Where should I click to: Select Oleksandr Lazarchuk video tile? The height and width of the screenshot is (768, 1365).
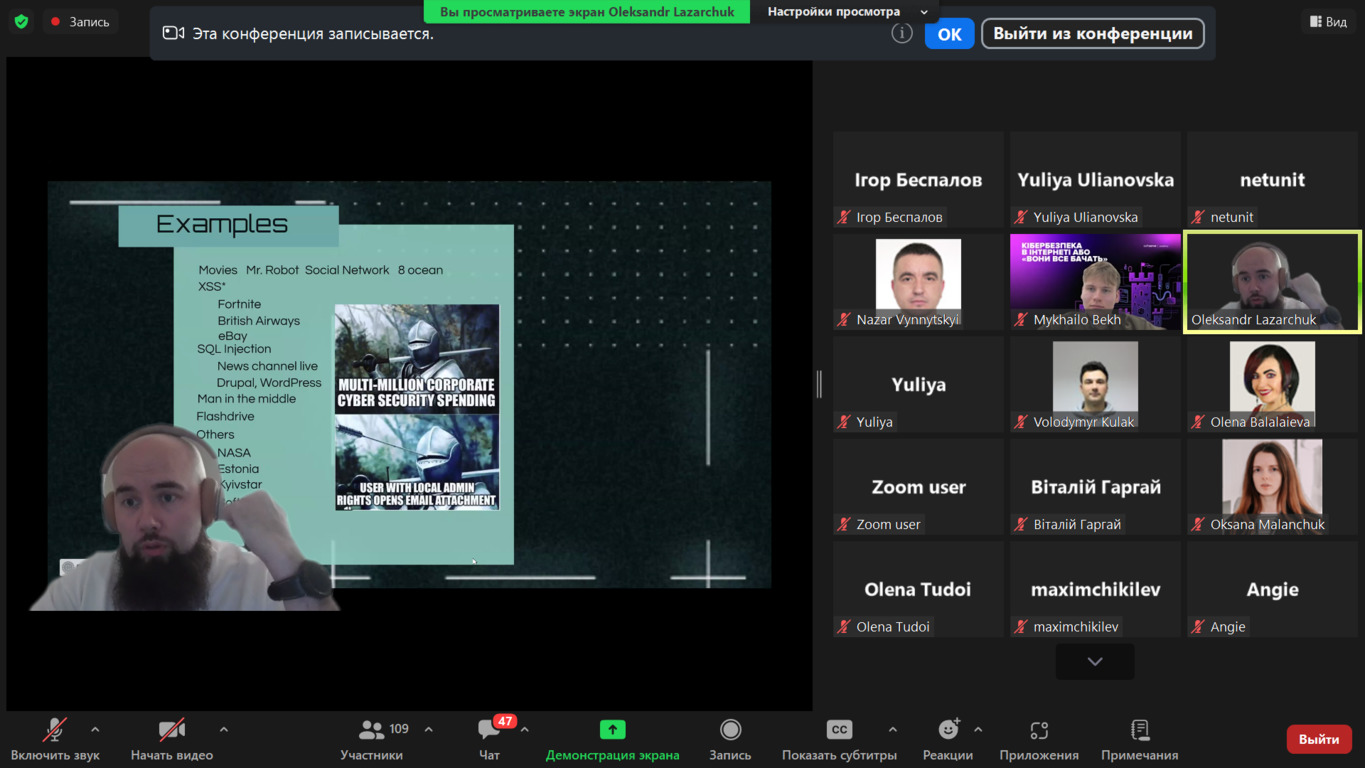(1272, 282)
